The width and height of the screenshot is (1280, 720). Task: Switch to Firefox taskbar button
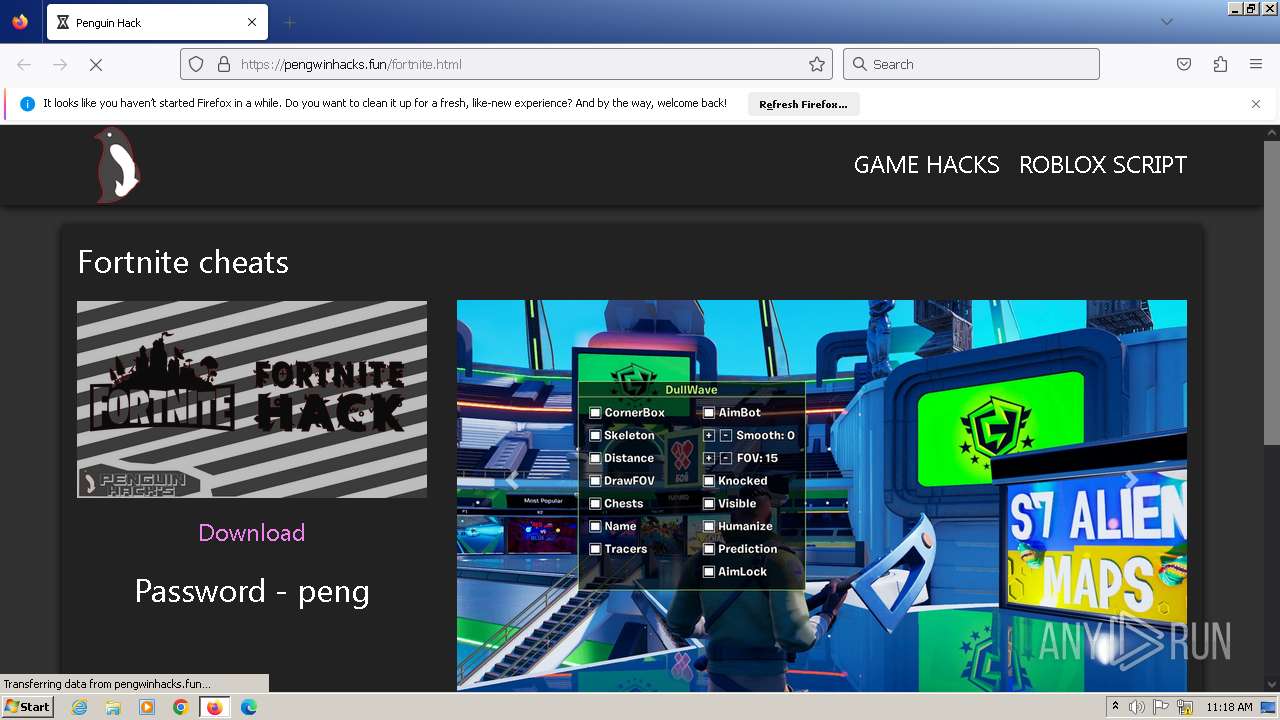tap(214, 707)
